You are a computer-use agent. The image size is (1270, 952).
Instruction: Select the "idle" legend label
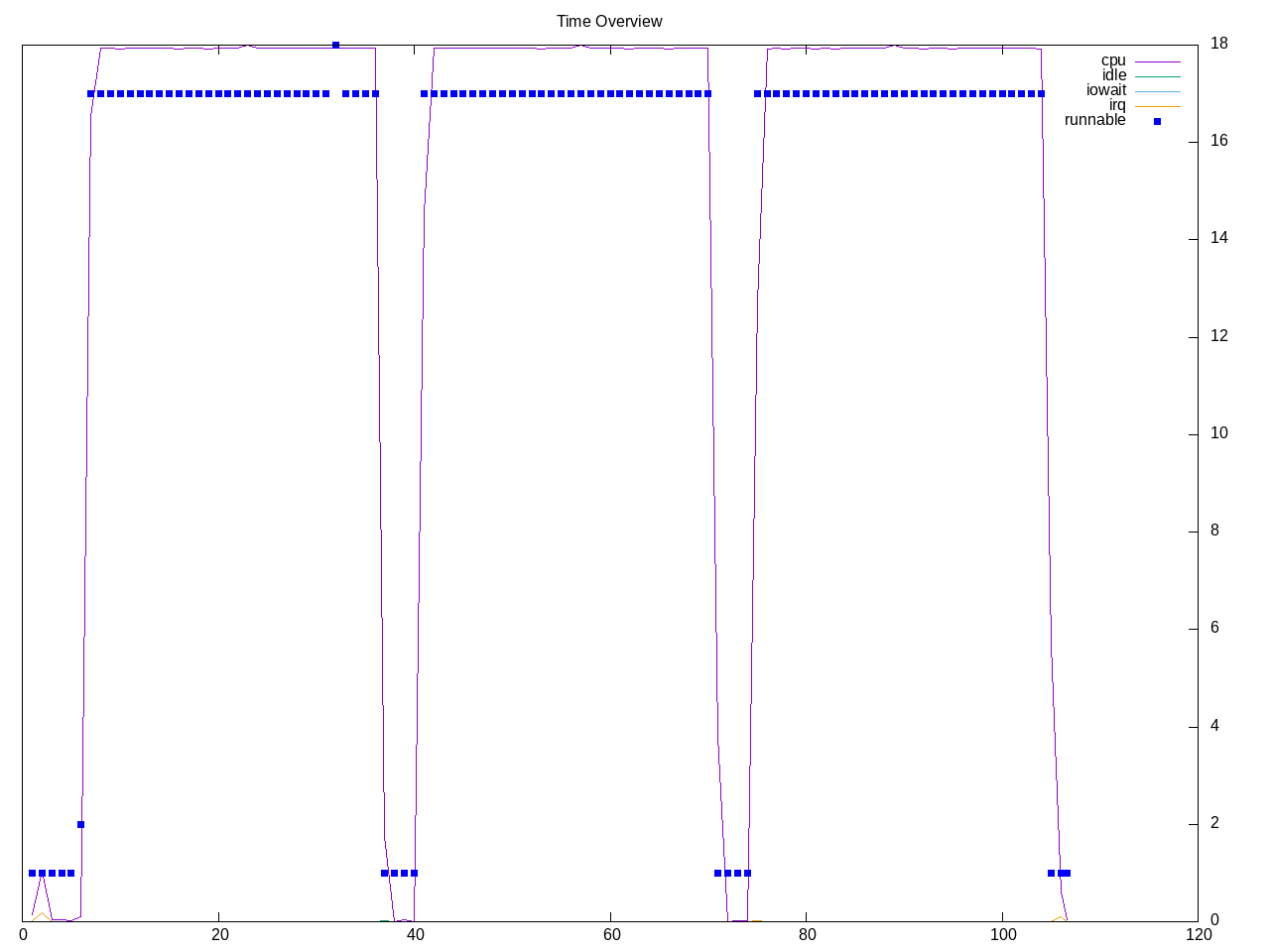(1114, 75)
